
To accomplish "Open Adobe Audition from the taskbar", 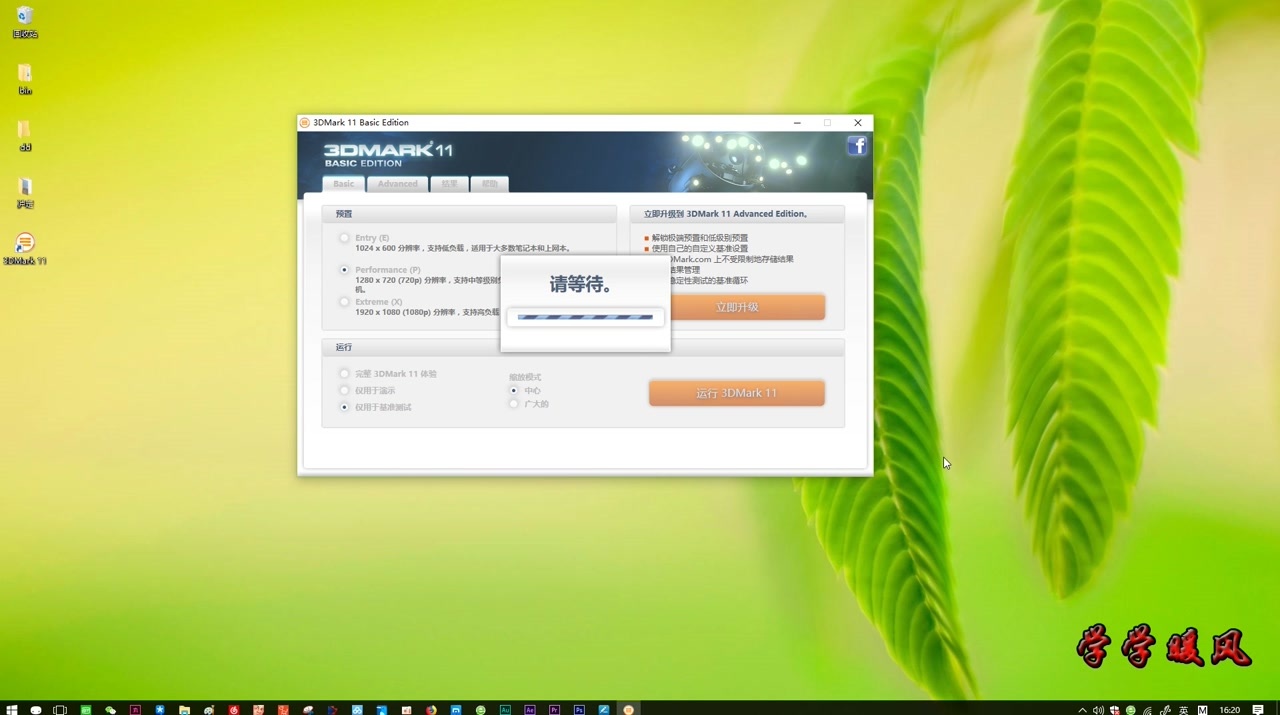I will pyautogui.click(x=505, y=710).
